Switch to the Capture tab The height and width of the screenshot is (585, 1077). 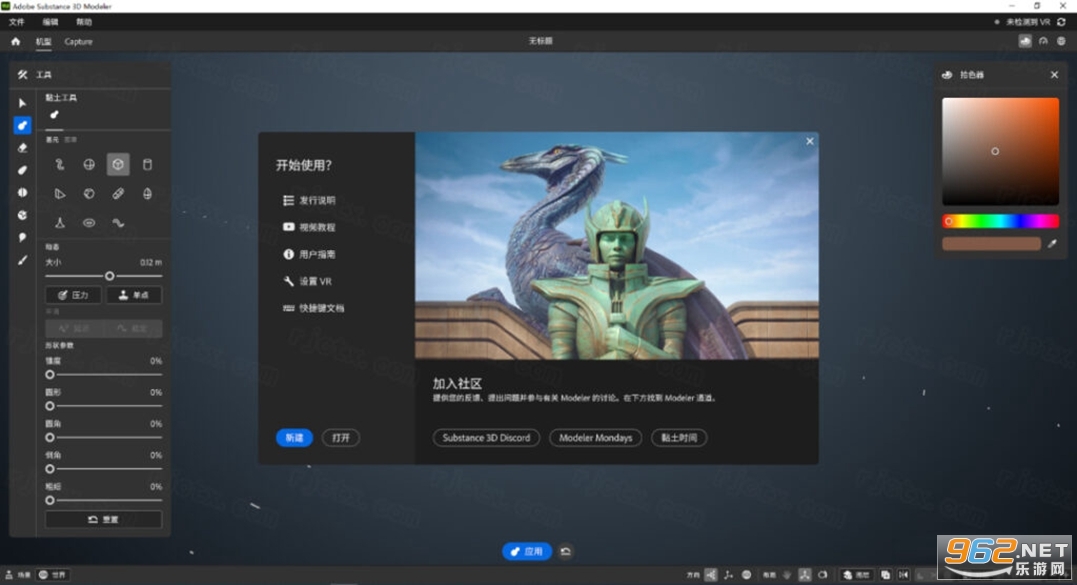(78, 42)
